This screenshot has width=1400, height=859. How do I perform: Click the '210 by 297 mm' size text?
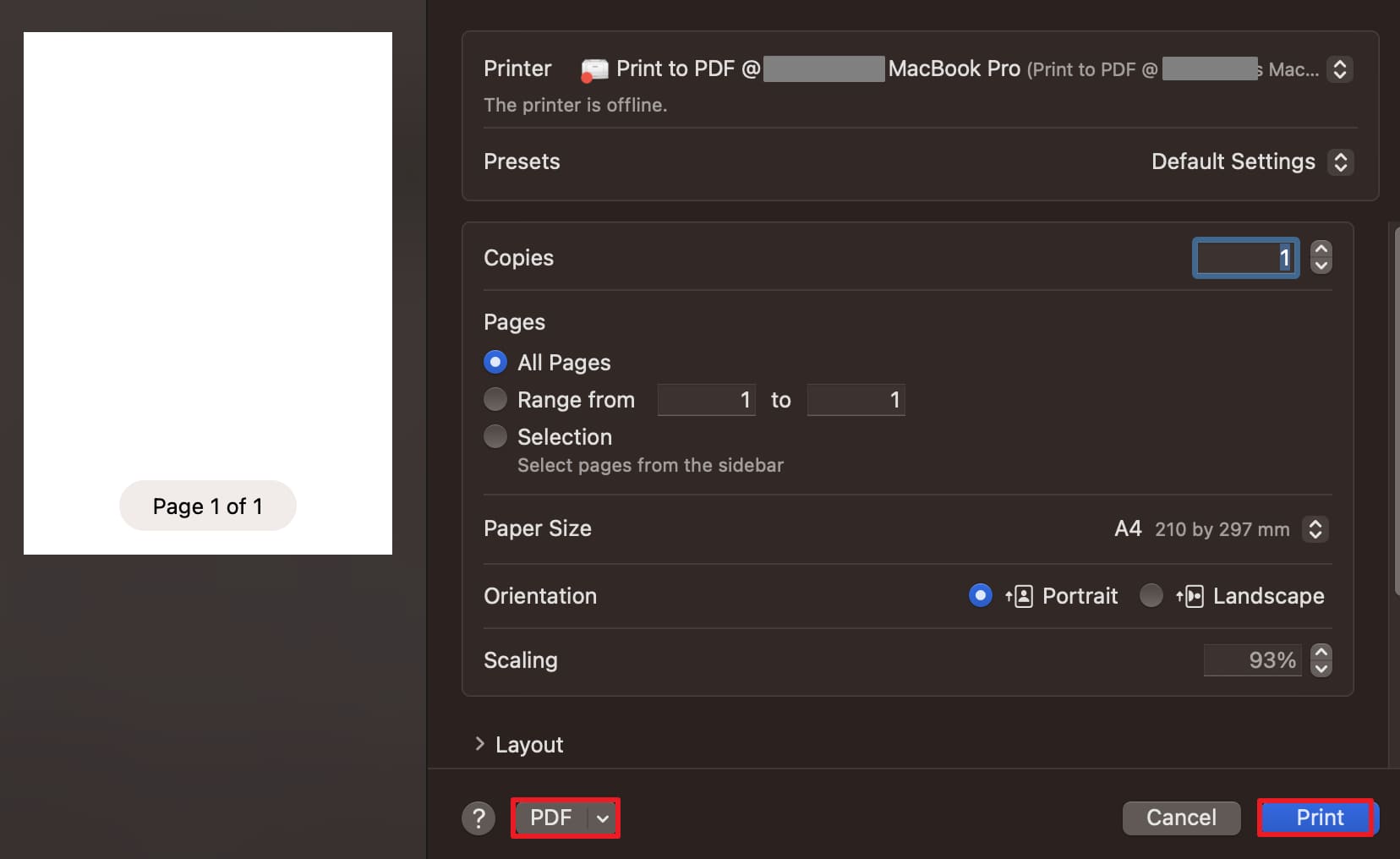tap(1222, 529)
